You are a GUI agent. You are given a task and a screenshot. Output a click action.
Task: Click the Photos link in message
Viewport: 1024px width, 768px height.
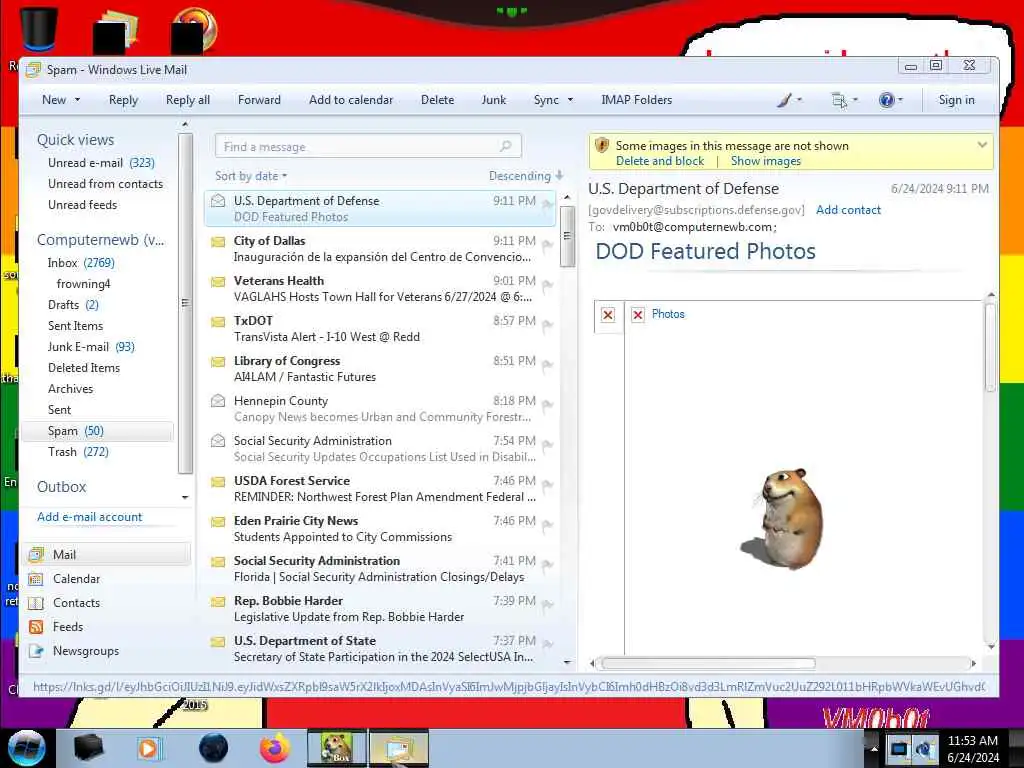click(x=668, y=314)
